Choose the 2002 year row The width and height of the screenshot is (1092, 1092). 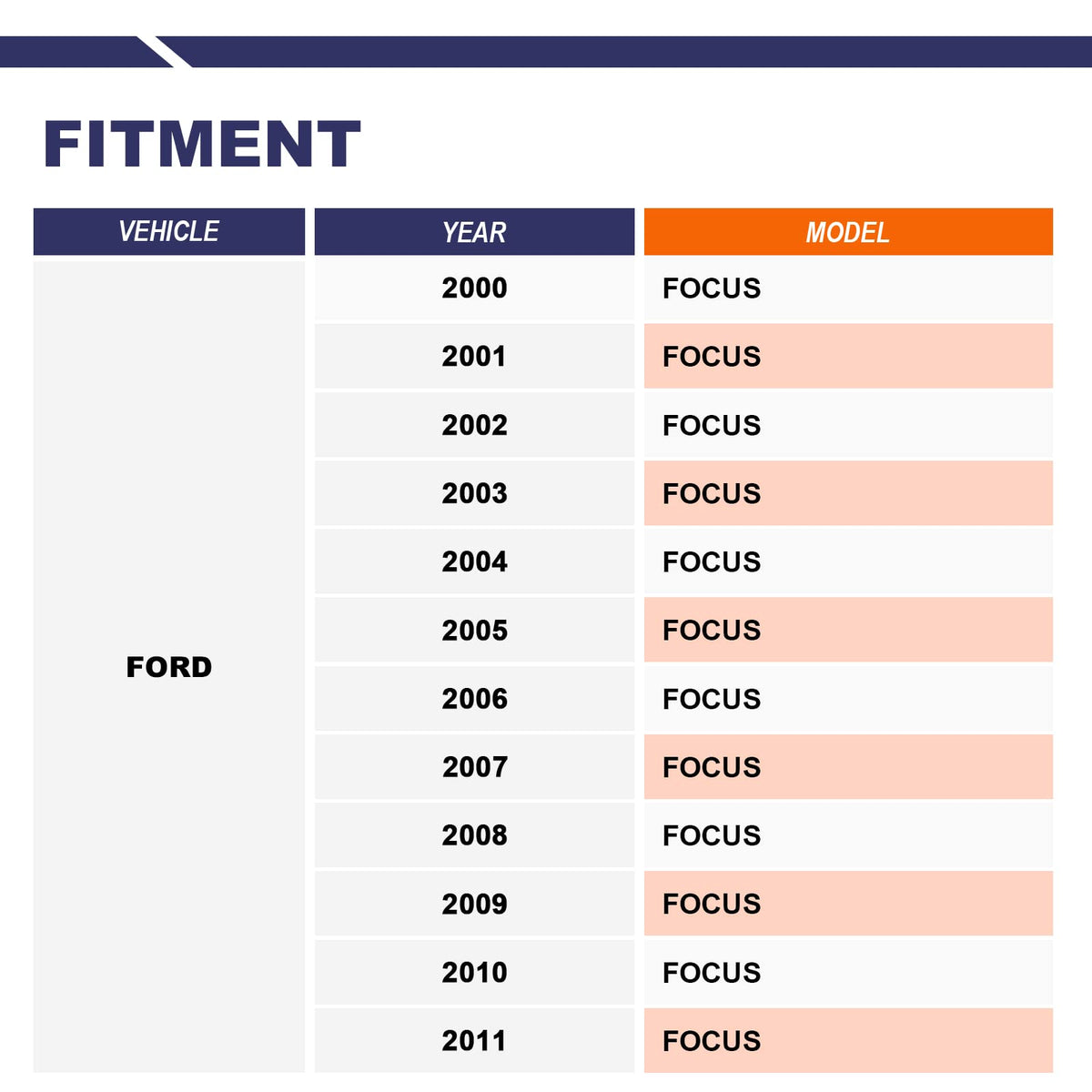coord(474,425)
